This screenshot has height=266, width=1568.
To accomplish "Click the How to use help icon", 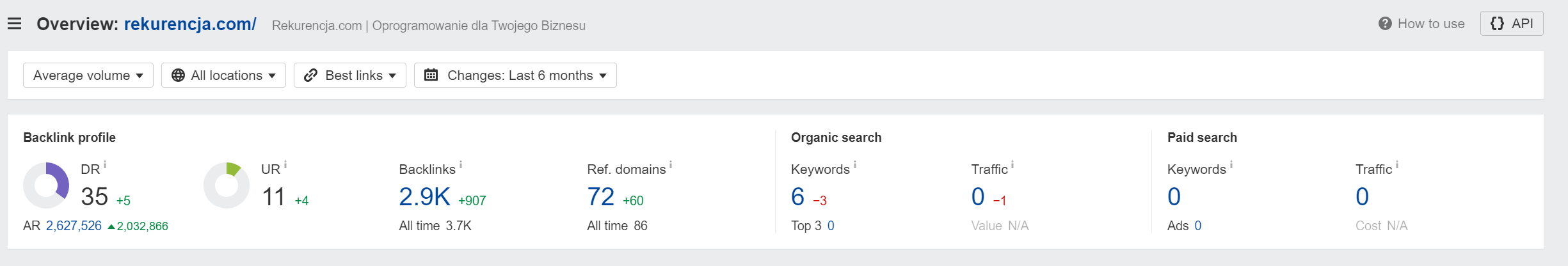I will pos(1385,24).
